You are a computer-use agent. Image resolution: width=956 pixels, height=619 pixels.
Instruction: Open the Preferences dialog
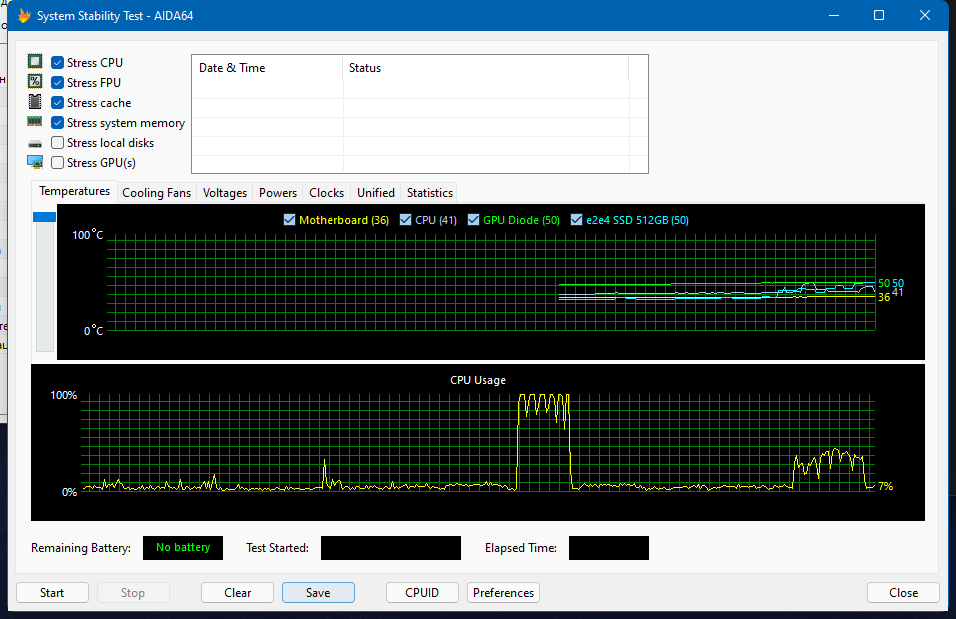click(503, 593)
